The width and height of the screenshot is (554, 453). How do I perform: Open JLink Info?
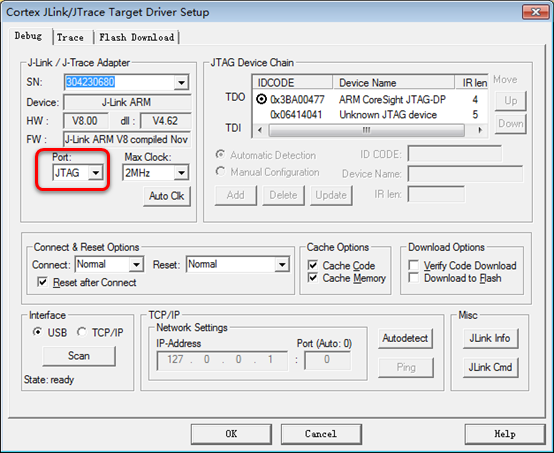click(490, 339)
